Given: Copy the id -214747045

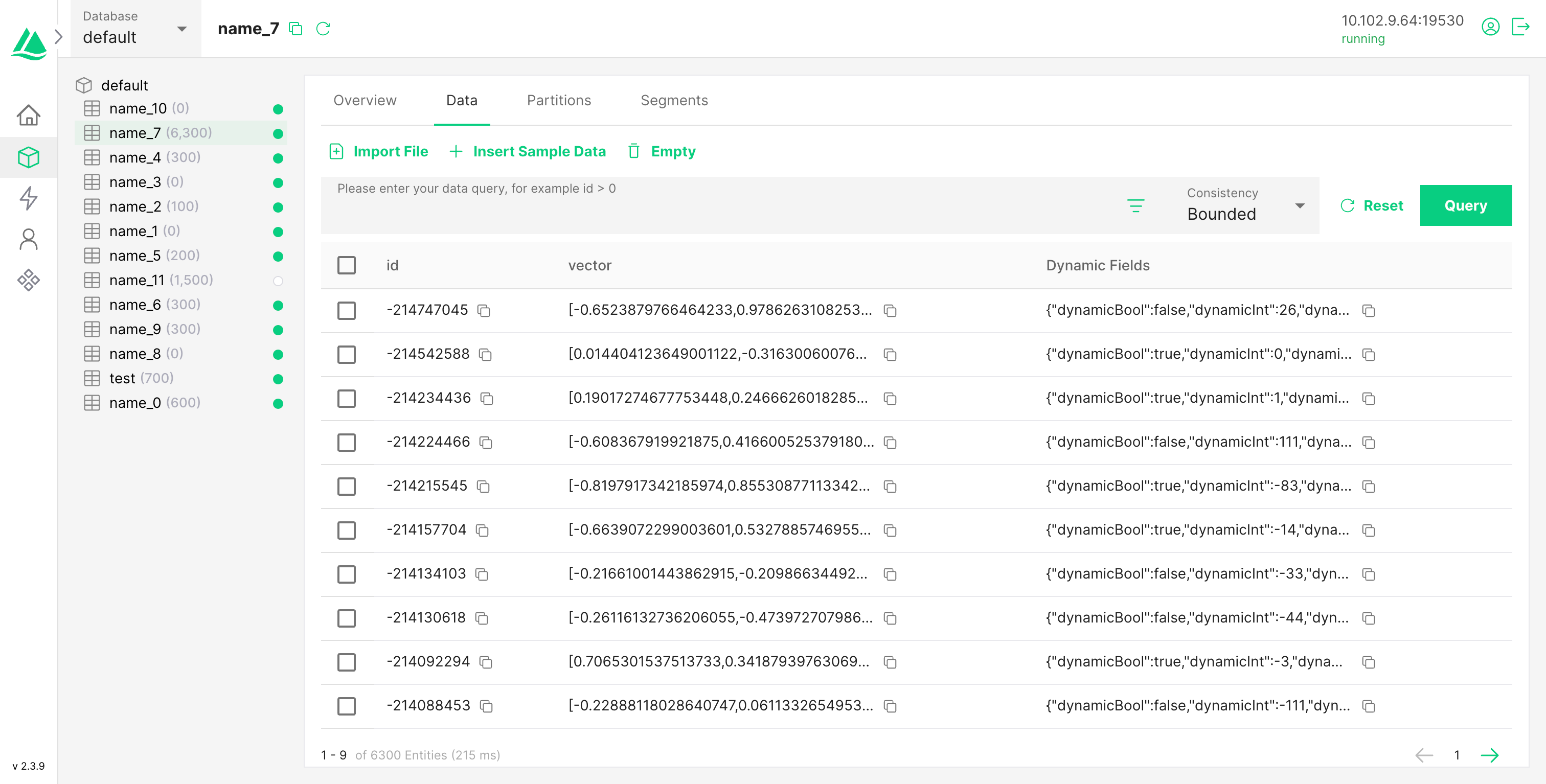Looking at the screenshot, I should pyautogui.click(x=484, y=311).
